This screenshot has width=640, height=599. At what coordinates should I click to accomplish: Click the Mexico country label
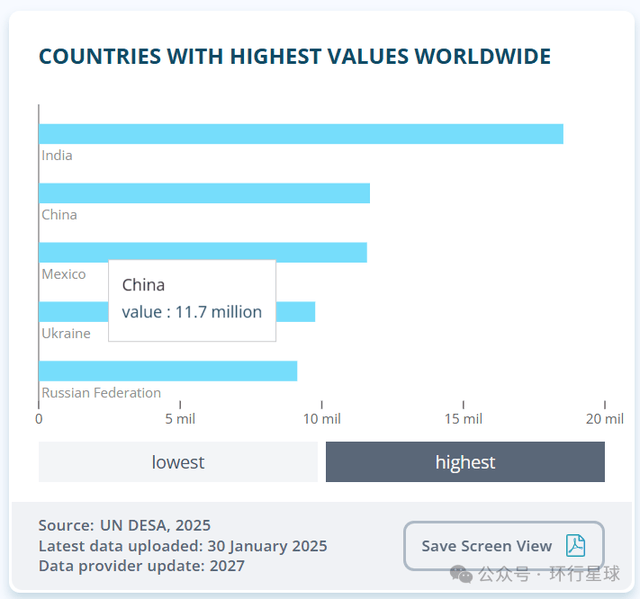click(x=64, y=274)
